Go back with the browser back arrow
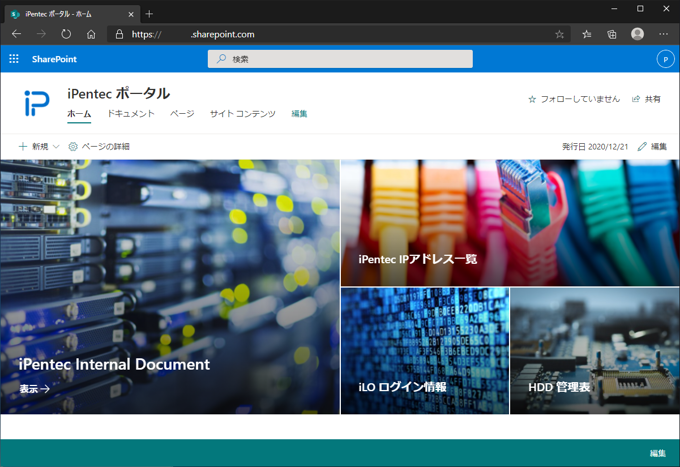This screenshot has width=680, height=467. pos(16,34)
